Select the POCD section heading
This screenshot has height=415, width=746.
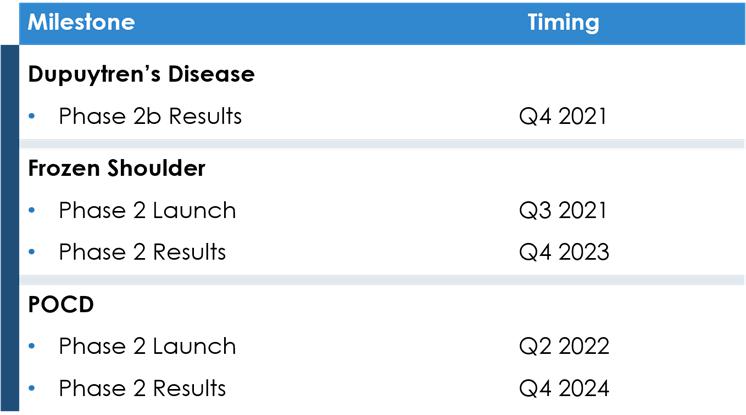(x=61, y=305)
